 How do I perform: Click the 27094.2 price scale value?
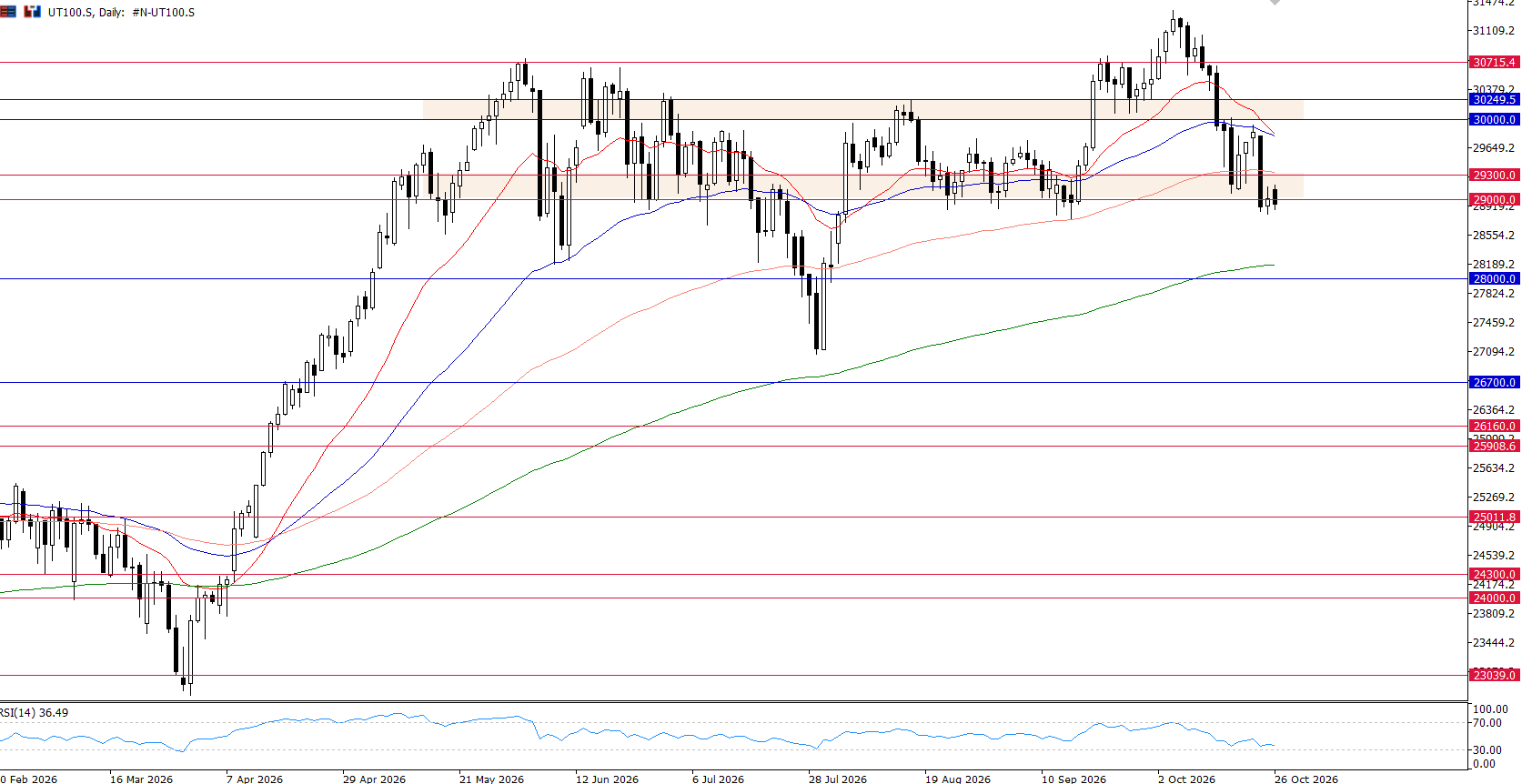pyautogui.click(x=1494, y=352)
